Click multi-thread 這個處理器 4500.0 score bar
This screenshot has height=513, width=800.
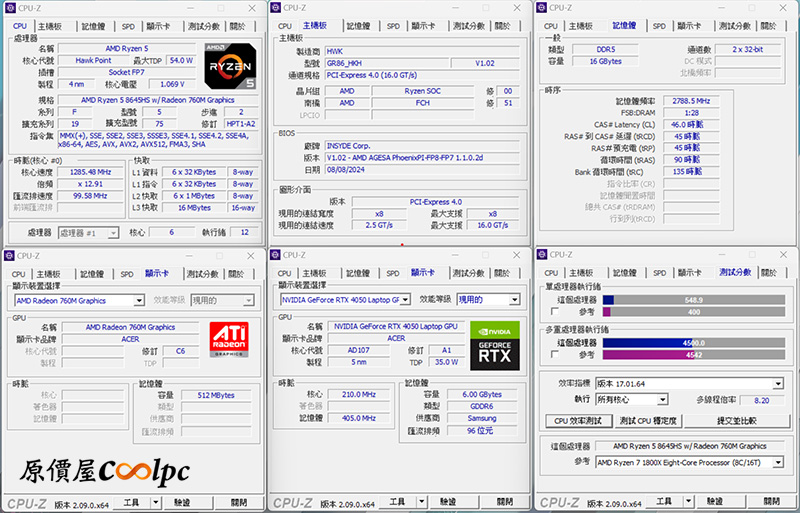tap(694, 343)
